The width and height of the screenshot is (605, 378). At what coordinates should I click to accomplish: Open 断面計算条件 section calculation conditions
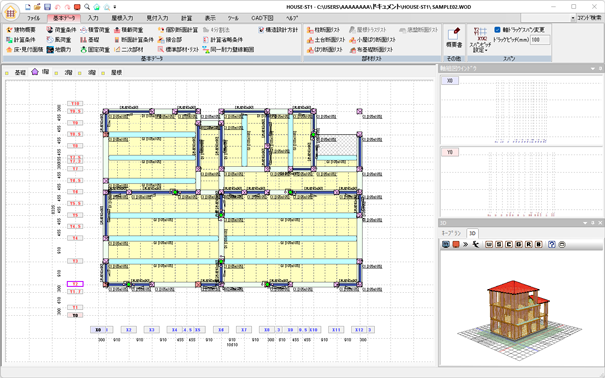click(x=134, y=40)
